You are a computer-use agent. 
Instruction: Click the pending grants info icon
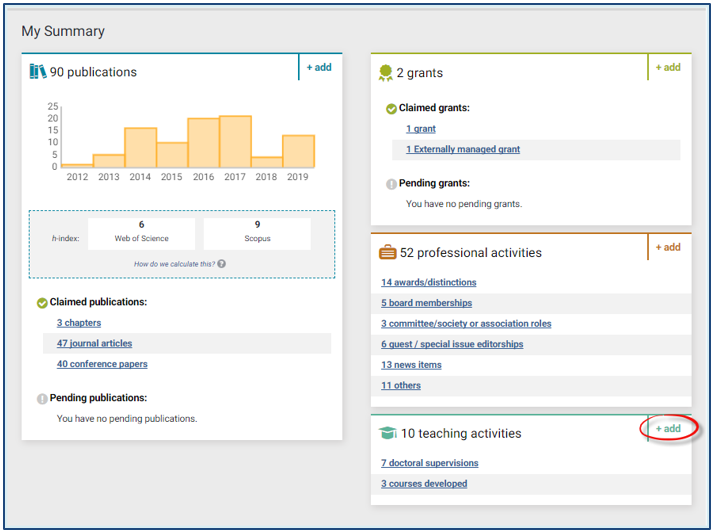pyautogui.click(x=391, y=184)
